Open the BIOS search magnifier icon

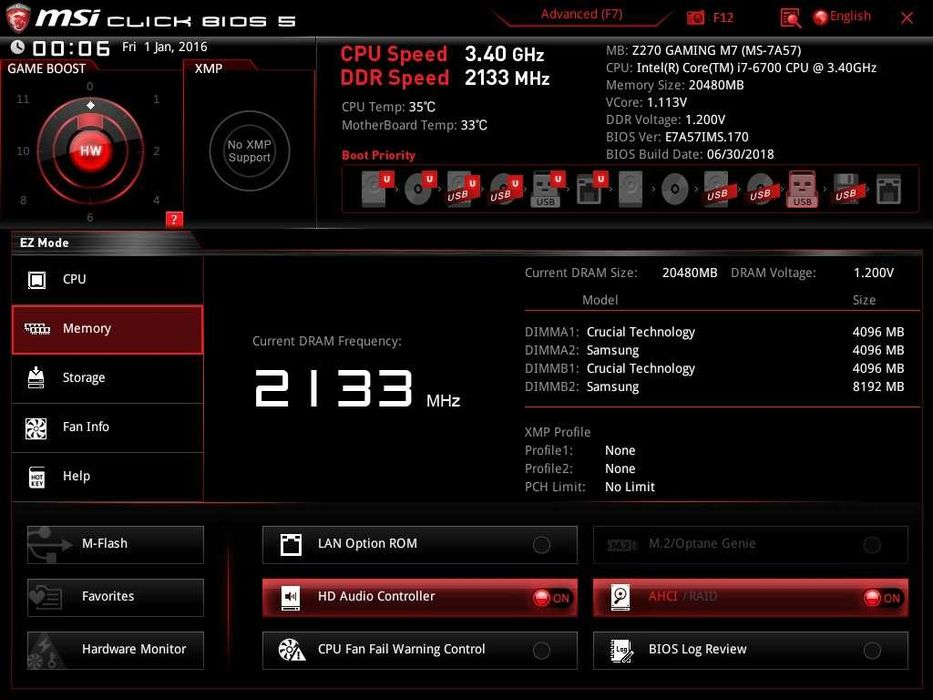pos(790,18)
